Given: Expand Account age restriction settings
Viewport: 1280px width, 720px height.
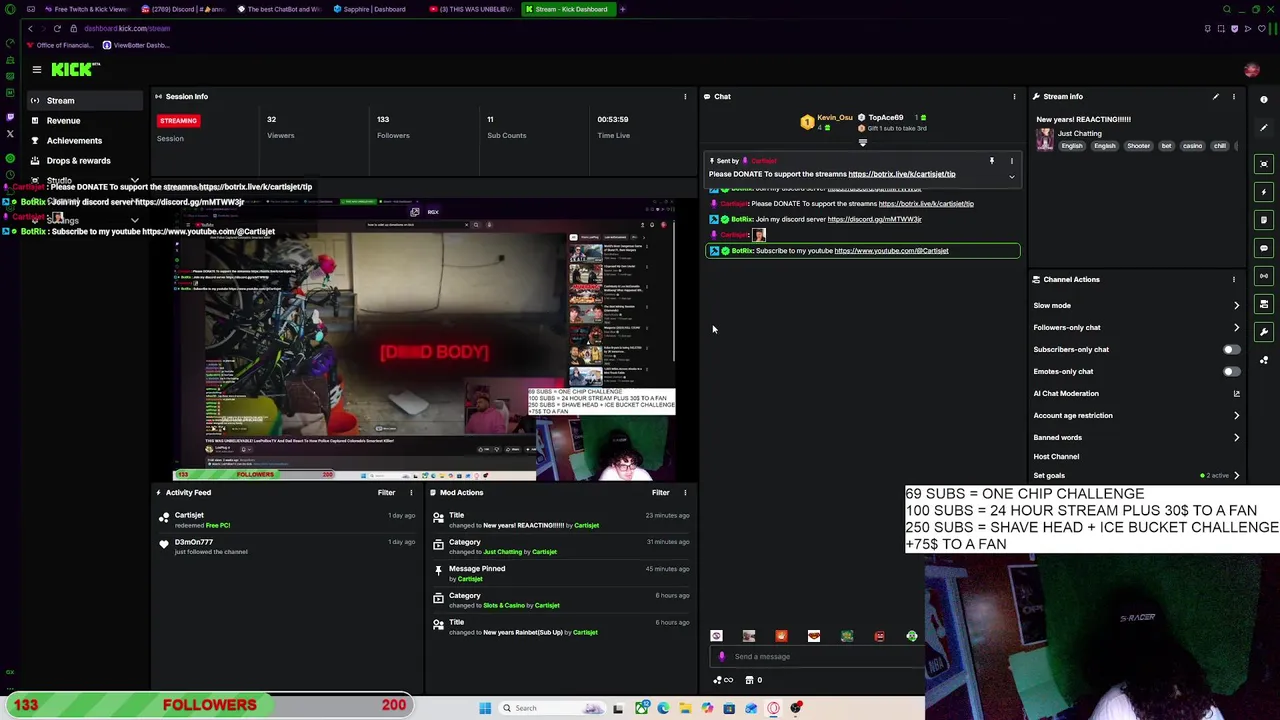Looking at the screenshot, I should (1236, 416).
